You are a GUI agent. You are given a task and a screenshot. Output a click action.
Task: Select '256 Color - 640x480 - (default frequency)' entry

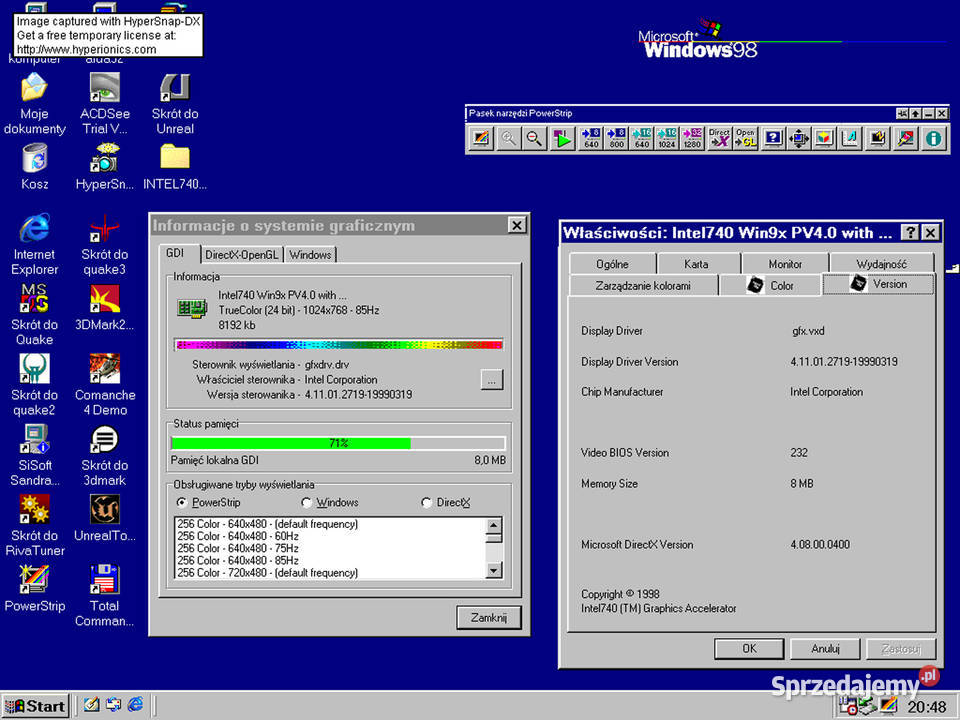[331, 524]
